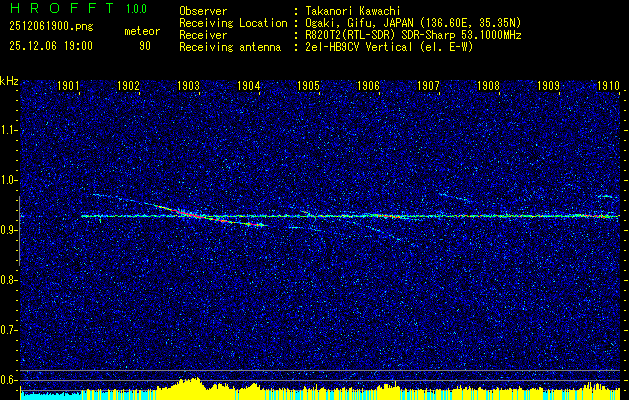Click the 1905 time marker

tap(308, 85)
